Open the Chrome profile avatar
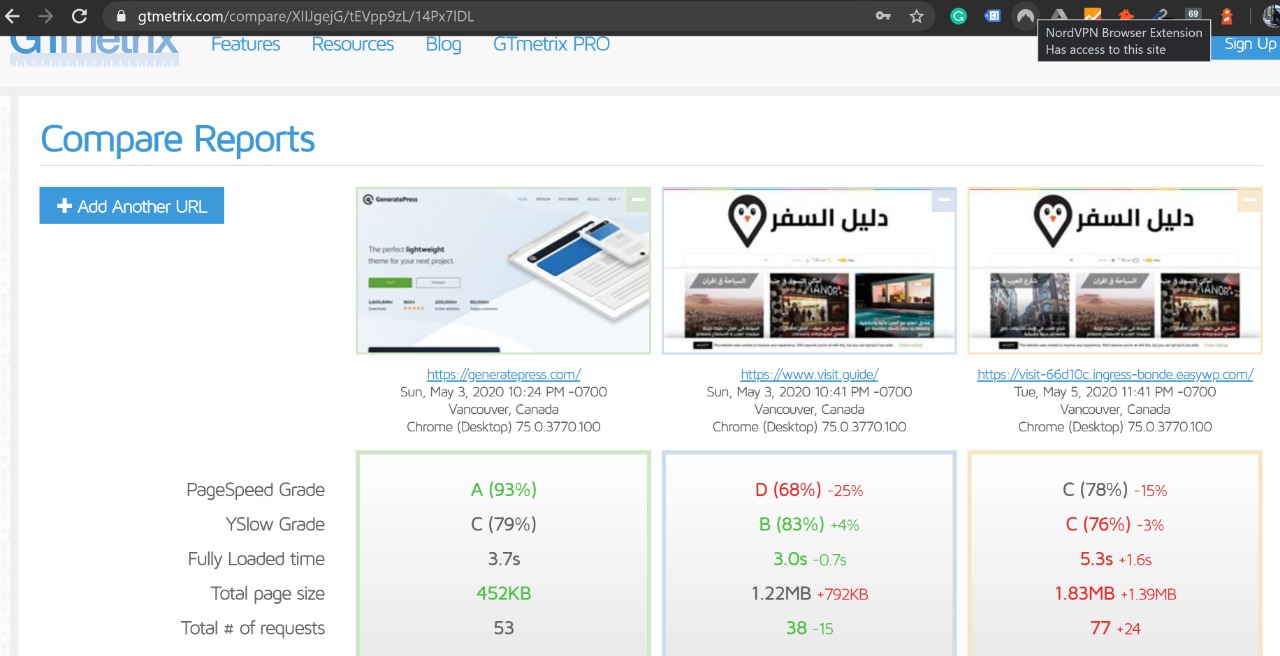Image resolution: width=1280 pixels, height=656 pixels. pos(1271,16)
